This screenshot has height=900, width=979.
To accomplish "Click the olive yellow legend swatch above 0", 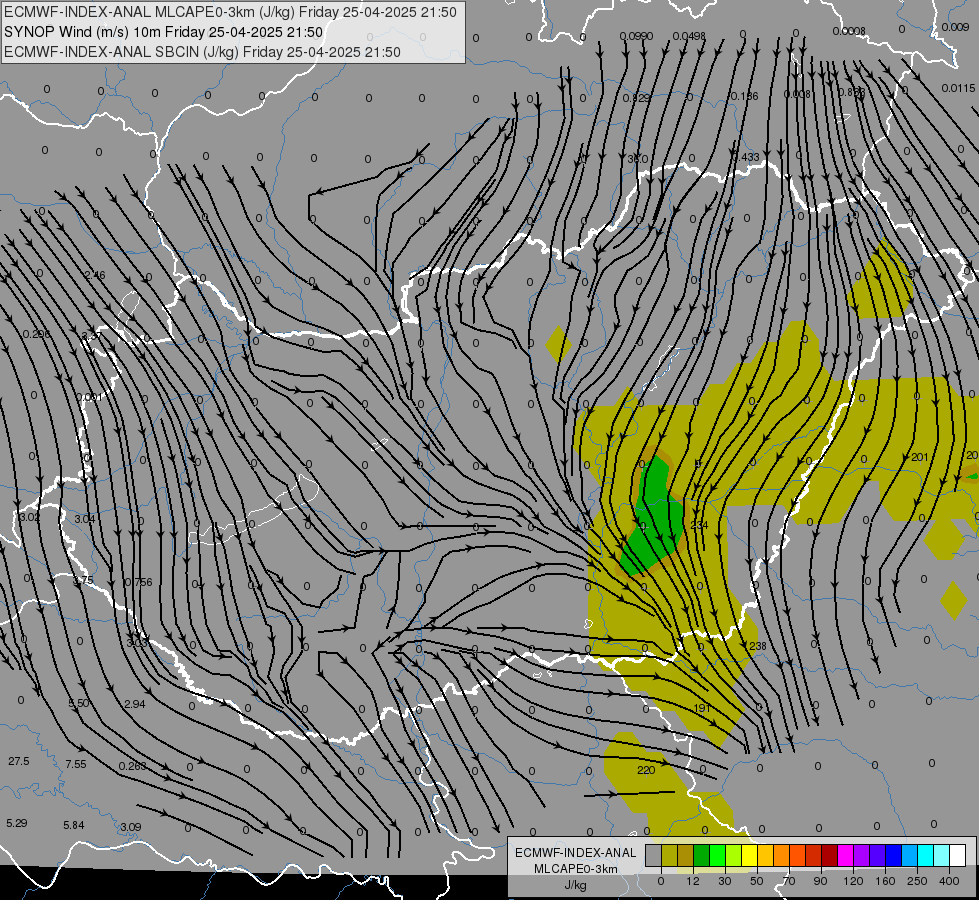I will coord(669,855).
